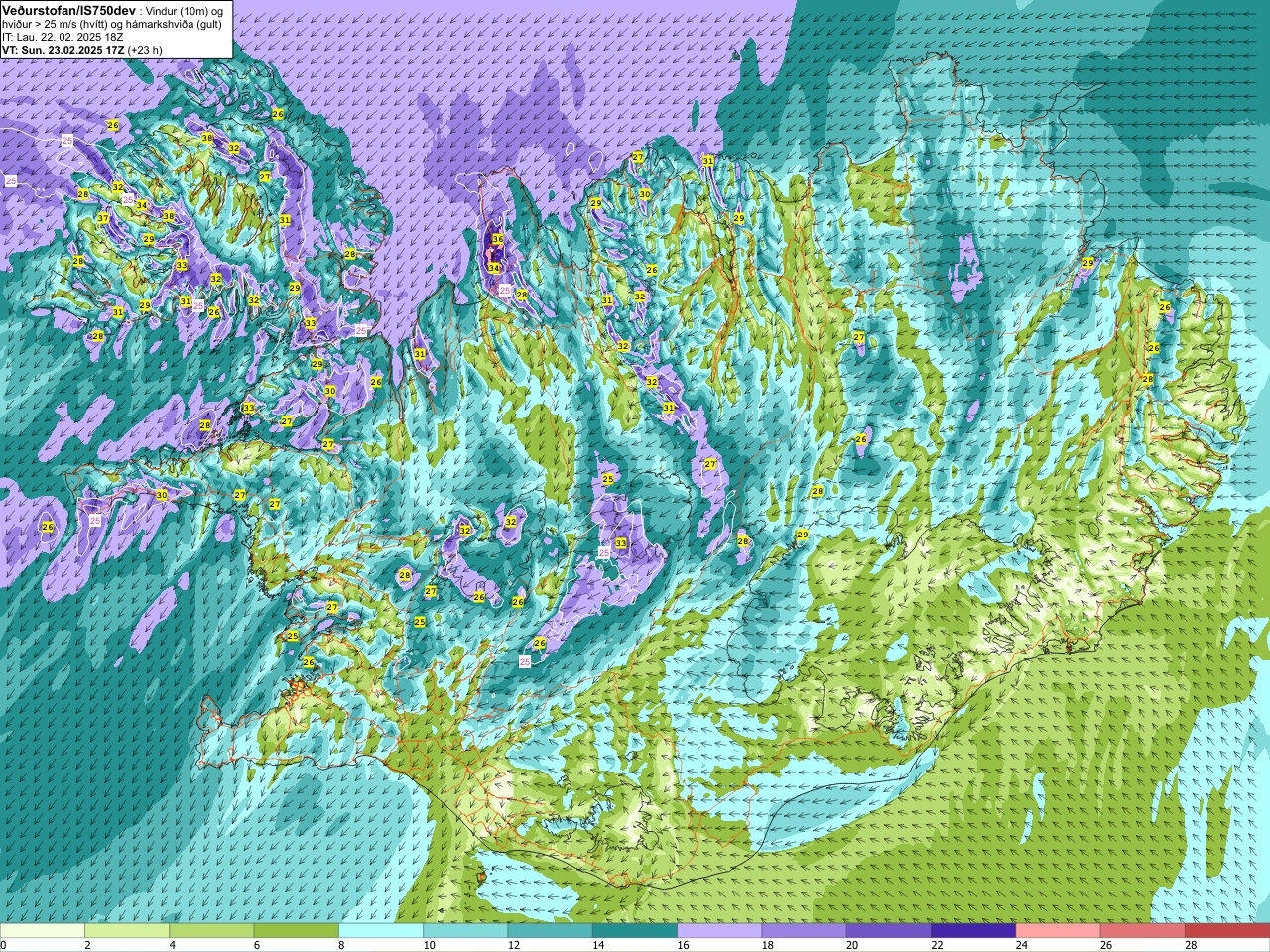
Task: Click the 6–8 m/s olive green legend swatch
Action: click(296, 931)
